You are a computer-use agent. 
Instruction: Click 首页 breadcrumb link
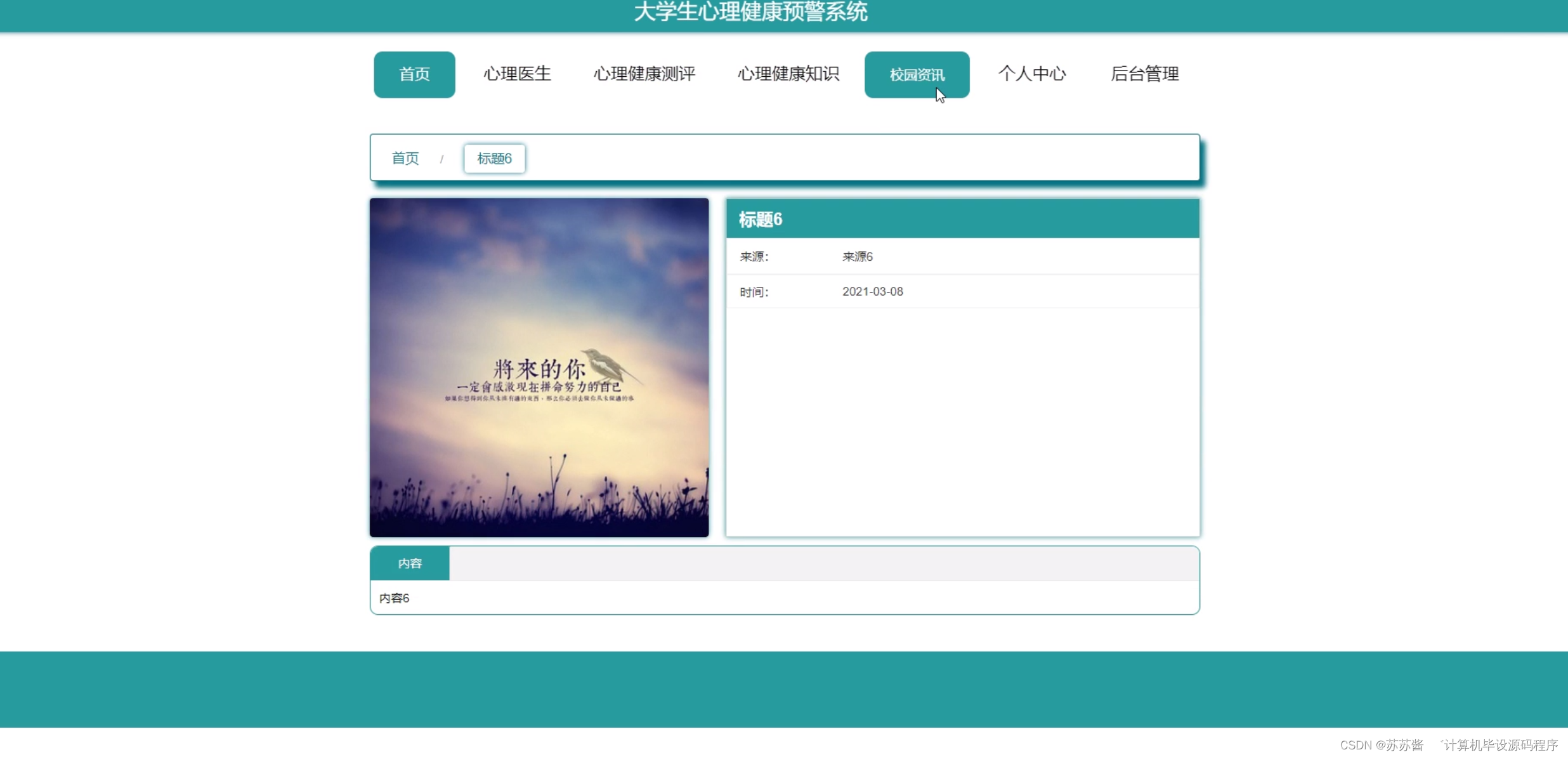405,158
